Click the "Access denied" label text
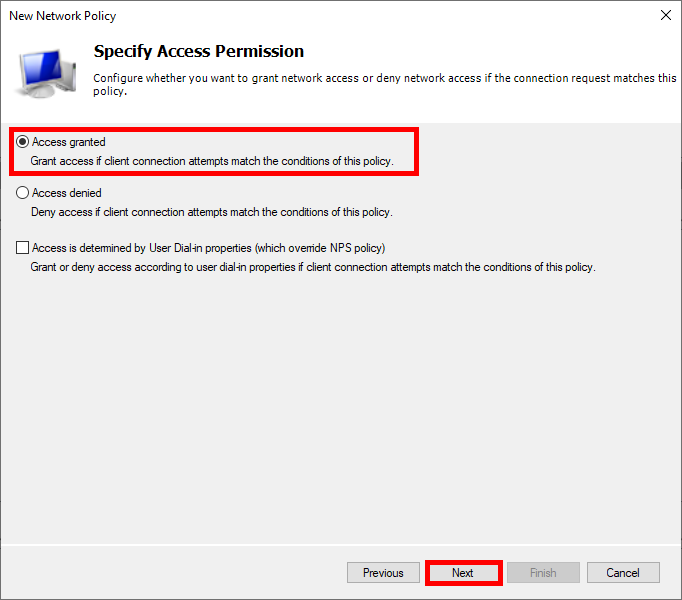 point(67,193)
